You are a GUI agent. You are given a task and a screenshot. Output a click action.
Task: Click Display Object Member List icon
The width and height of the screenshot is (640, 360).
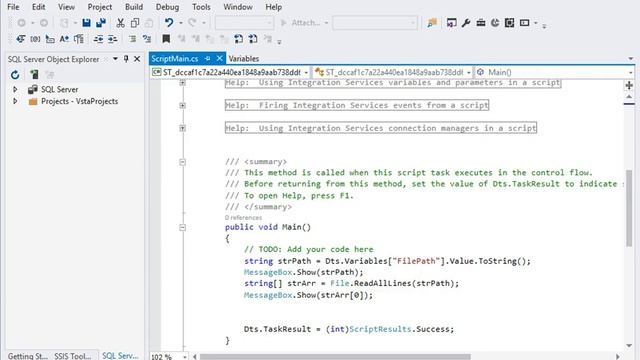pos(21,39)
